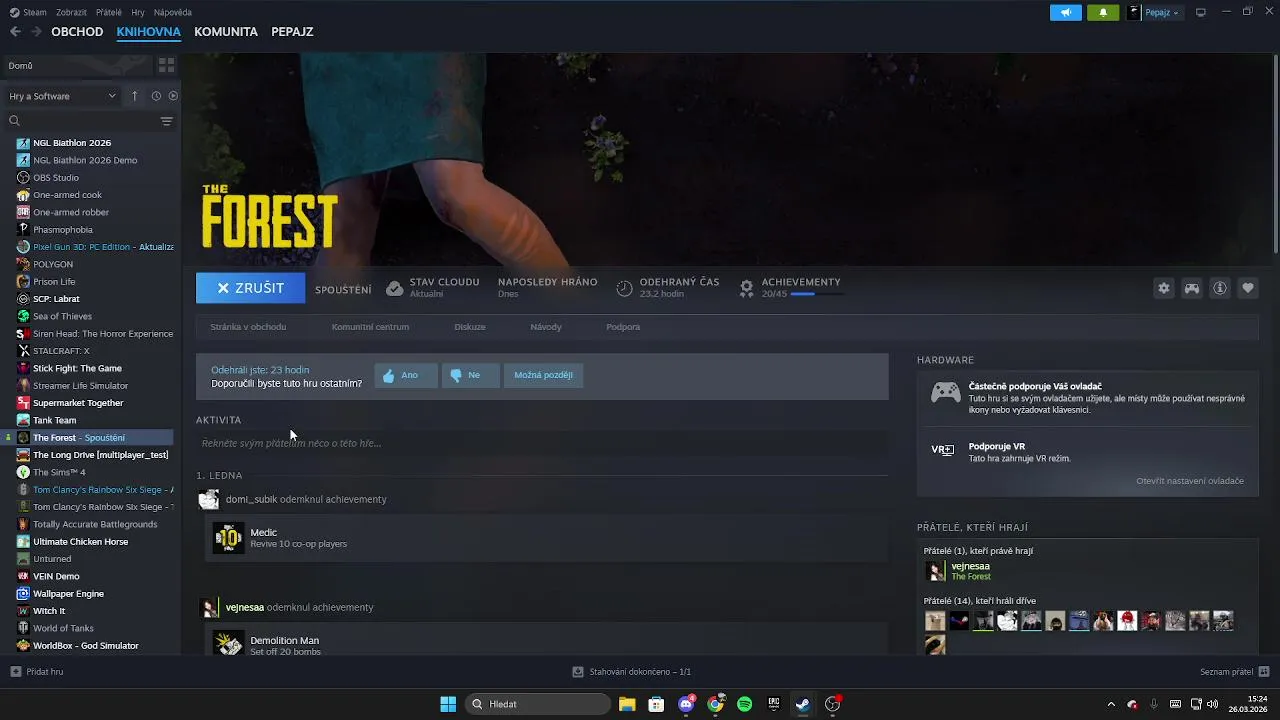
Task: Open the Windows Start button
Action: pyautogui.click(x=448, y=704)
